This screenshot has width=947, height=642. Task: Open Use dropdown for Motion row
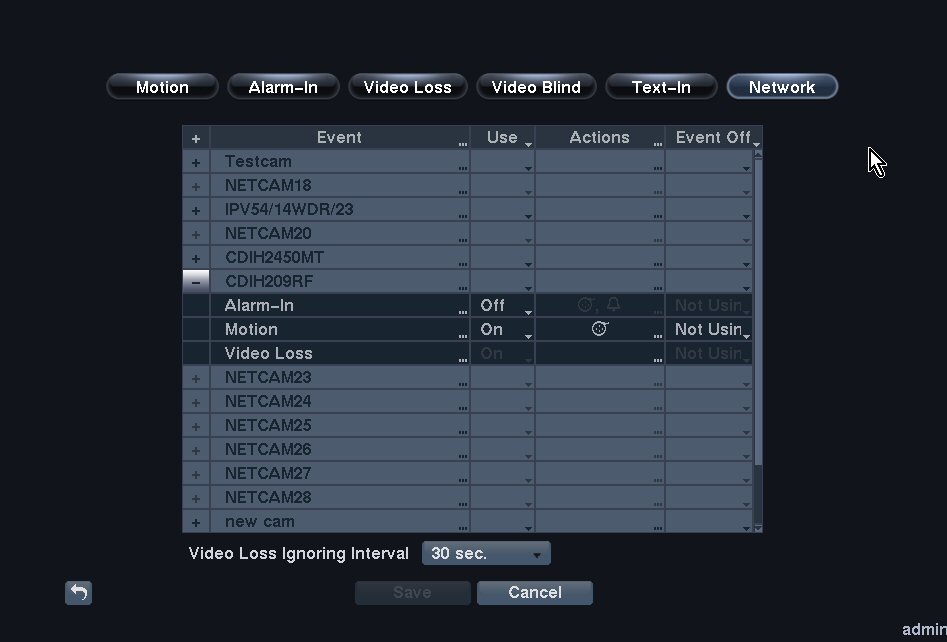pos(503,330)
